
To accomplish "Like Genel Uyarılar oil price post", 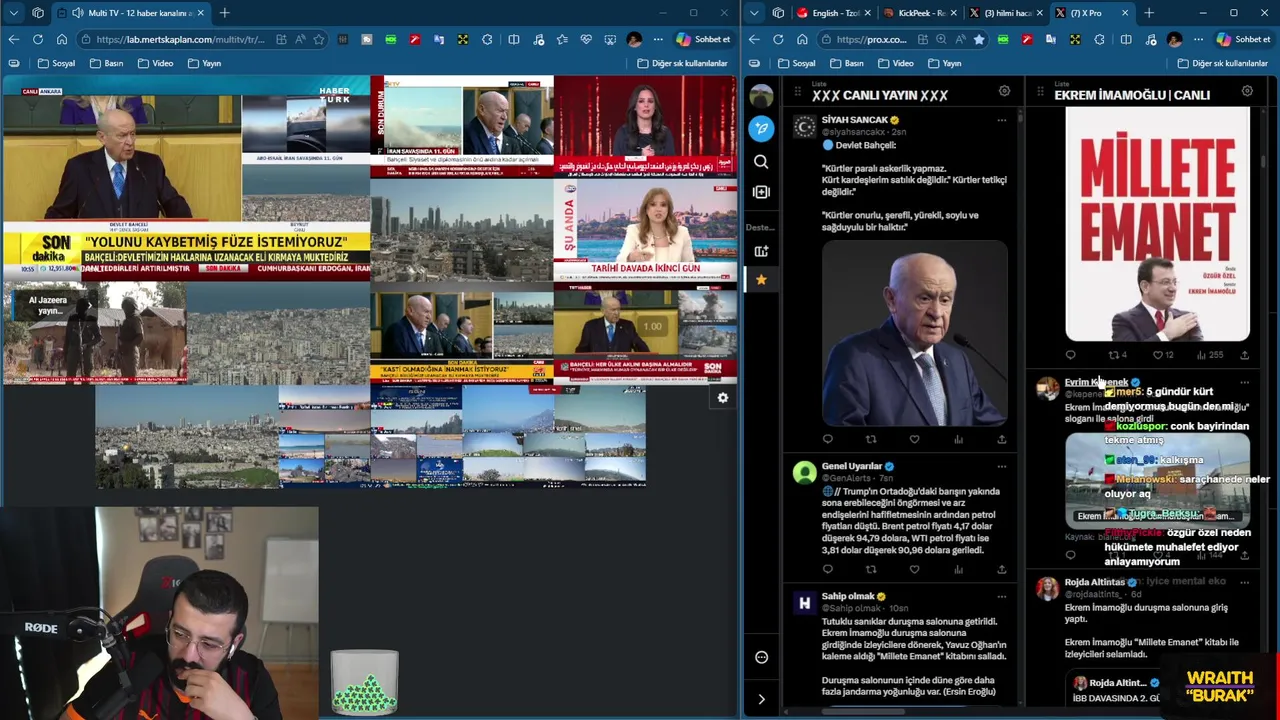I will 914,569.
